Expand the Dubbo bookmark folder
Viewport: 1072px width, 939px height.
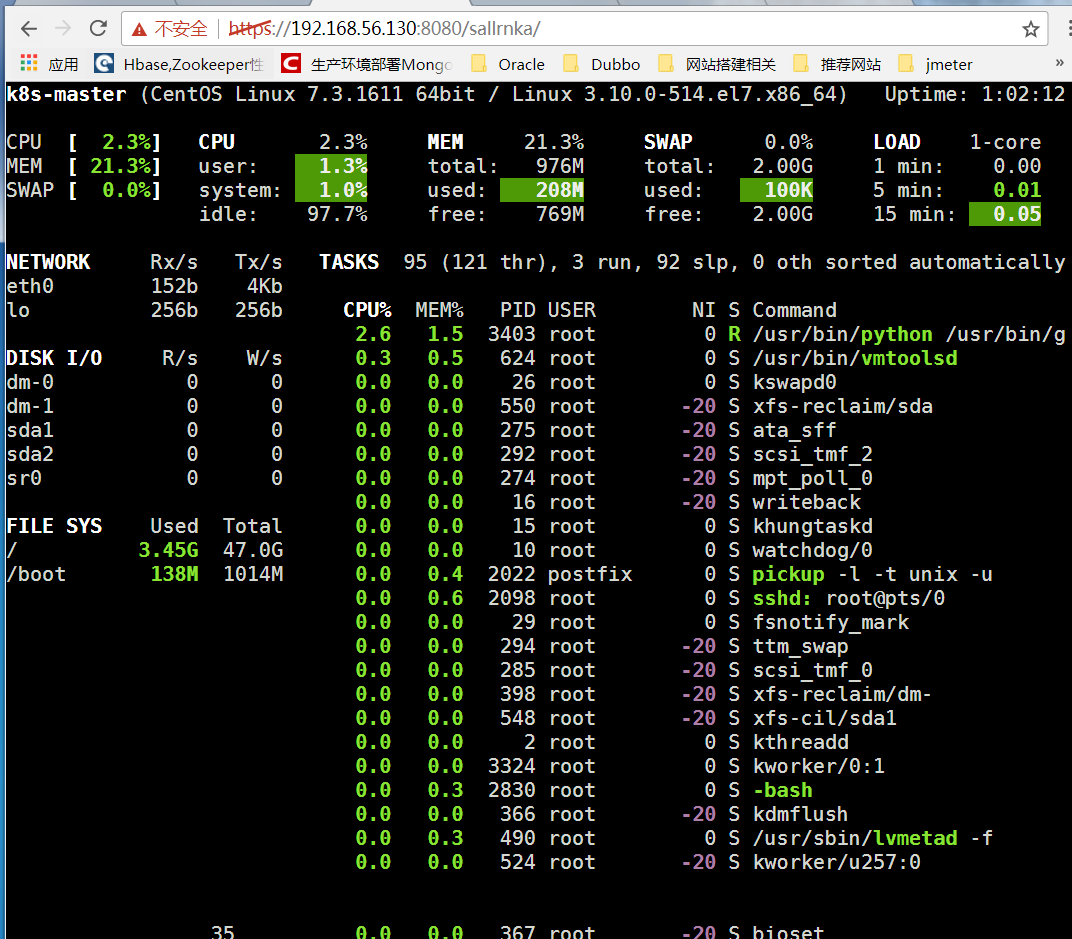tap(602, 64)
